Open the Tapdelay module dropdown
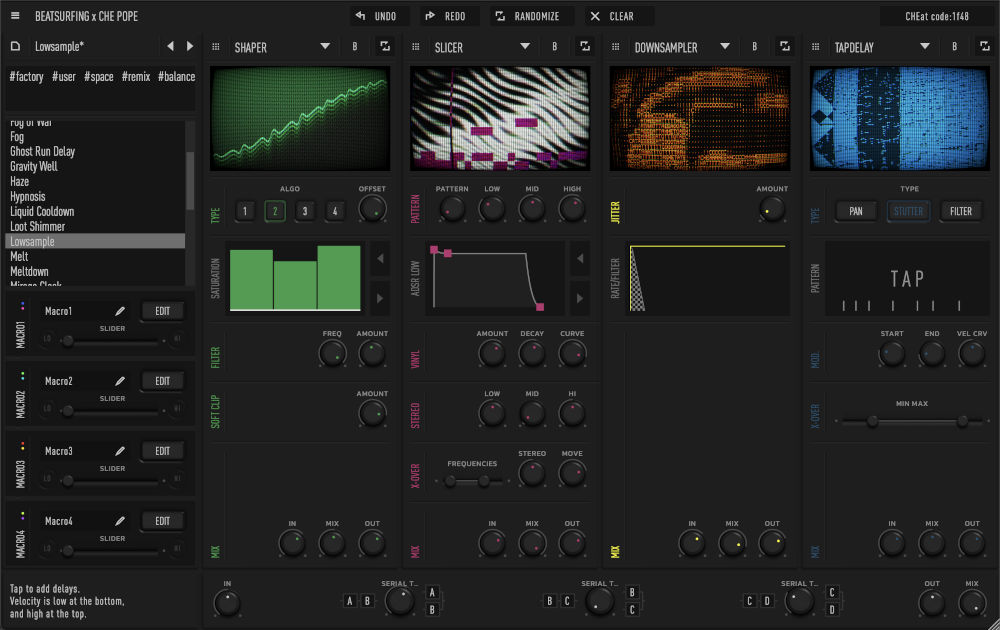The width and height of the screenshot is (1000, 630). 925,46
